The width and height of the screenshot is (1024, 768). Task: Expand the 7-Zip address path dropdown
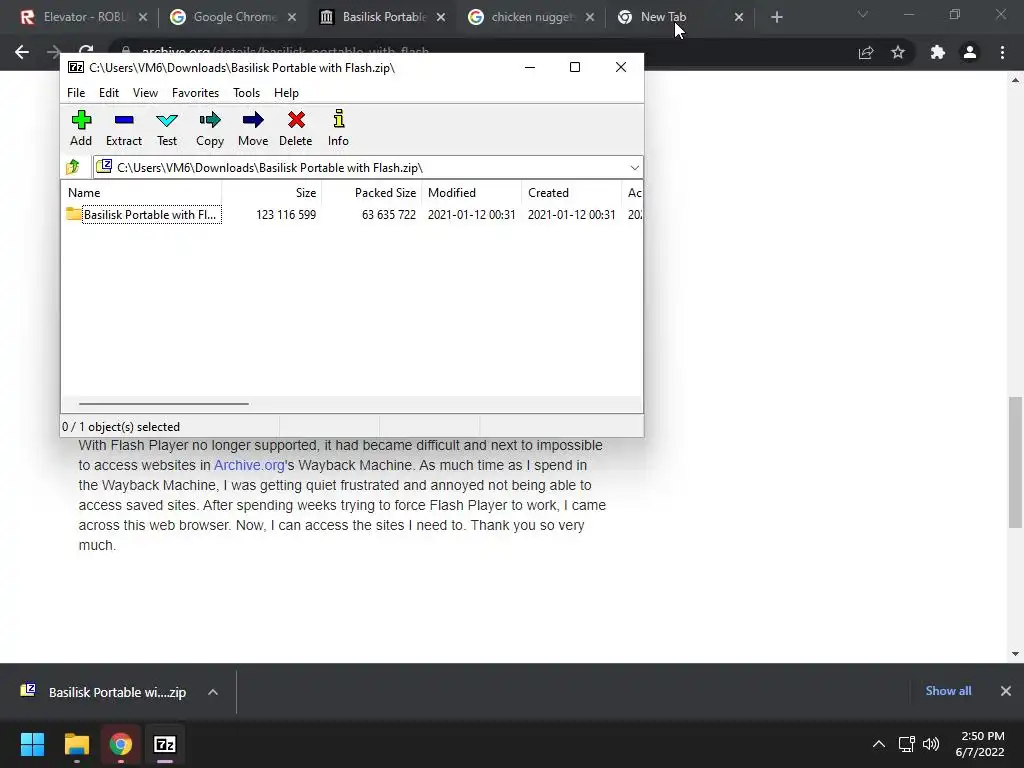[x=634, y=168]
